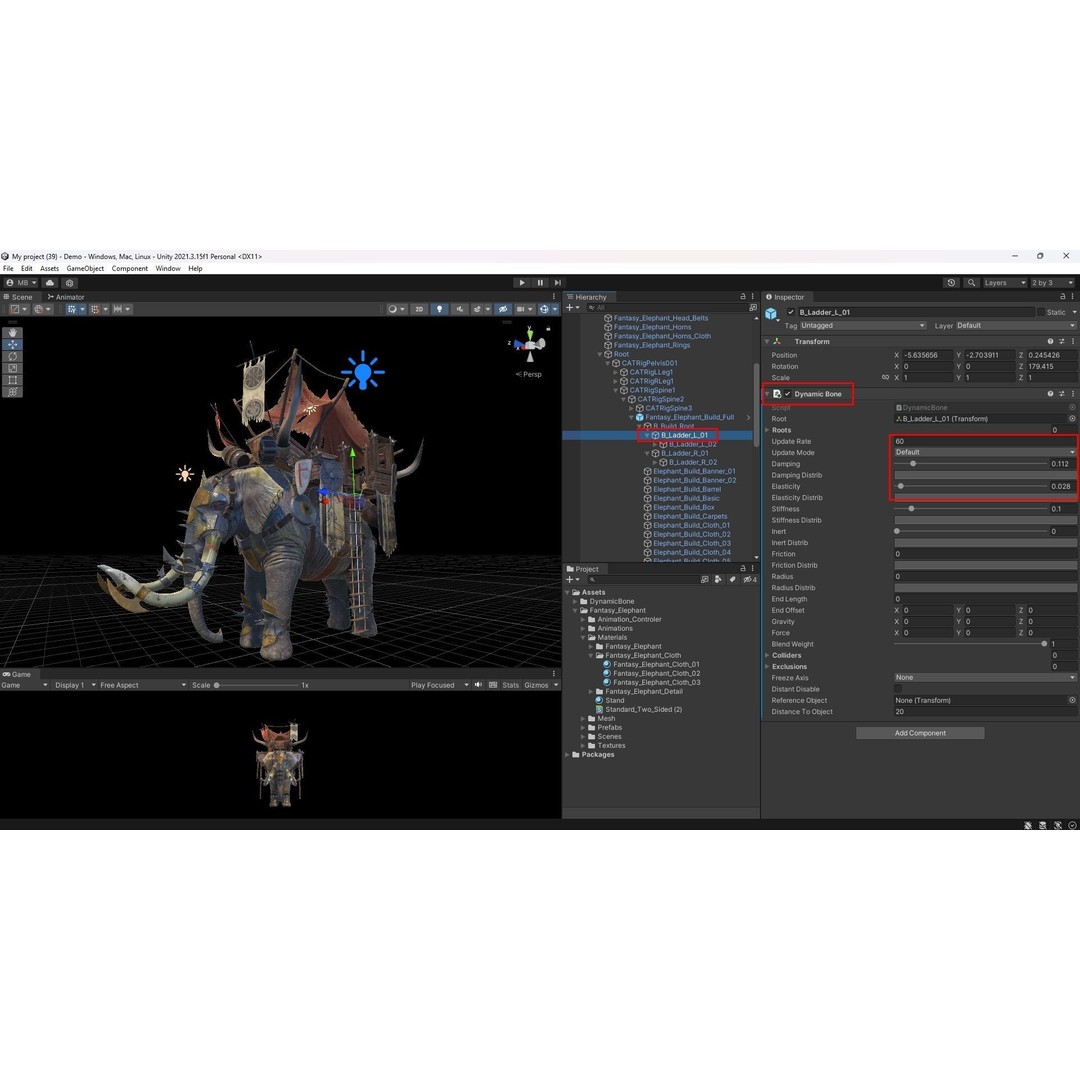1080x1080 pixels.
Task: Open the Freeze Axis dropdown
Action: pos(985,678)
